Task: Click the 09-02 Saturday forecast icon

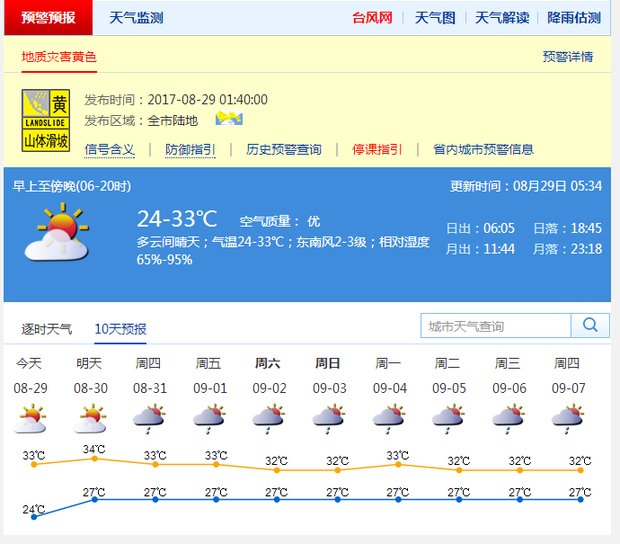Action: [268, 418]
